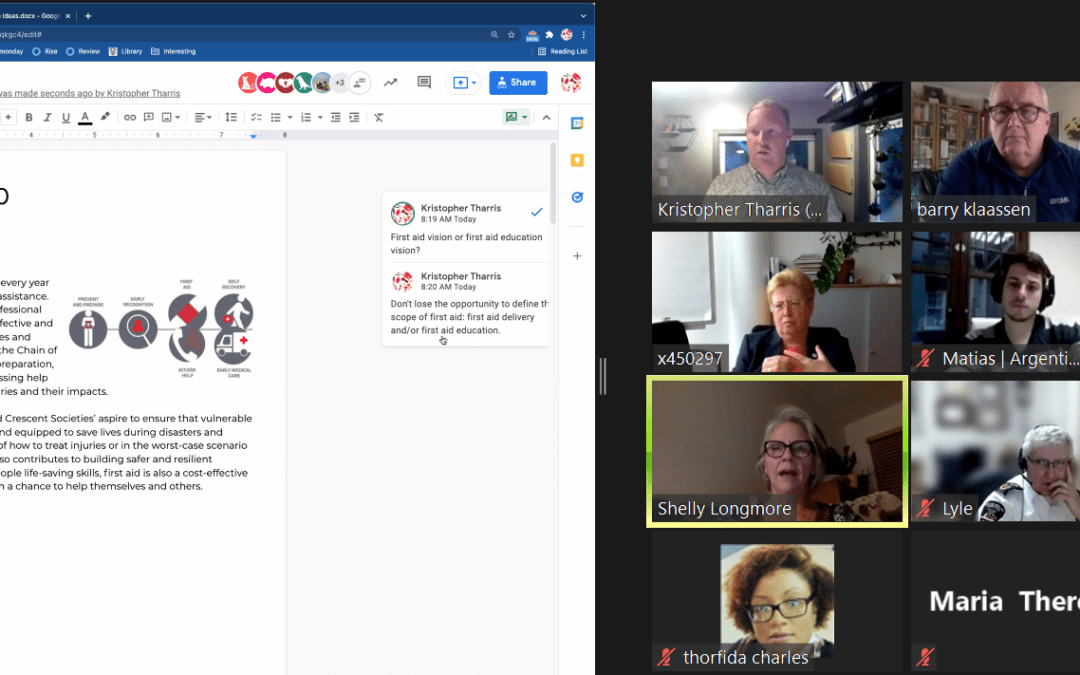Click the document vertical scrollbar
Image resolution: width=1080 pixels, height=675 pixels.
tap(552, 184)
